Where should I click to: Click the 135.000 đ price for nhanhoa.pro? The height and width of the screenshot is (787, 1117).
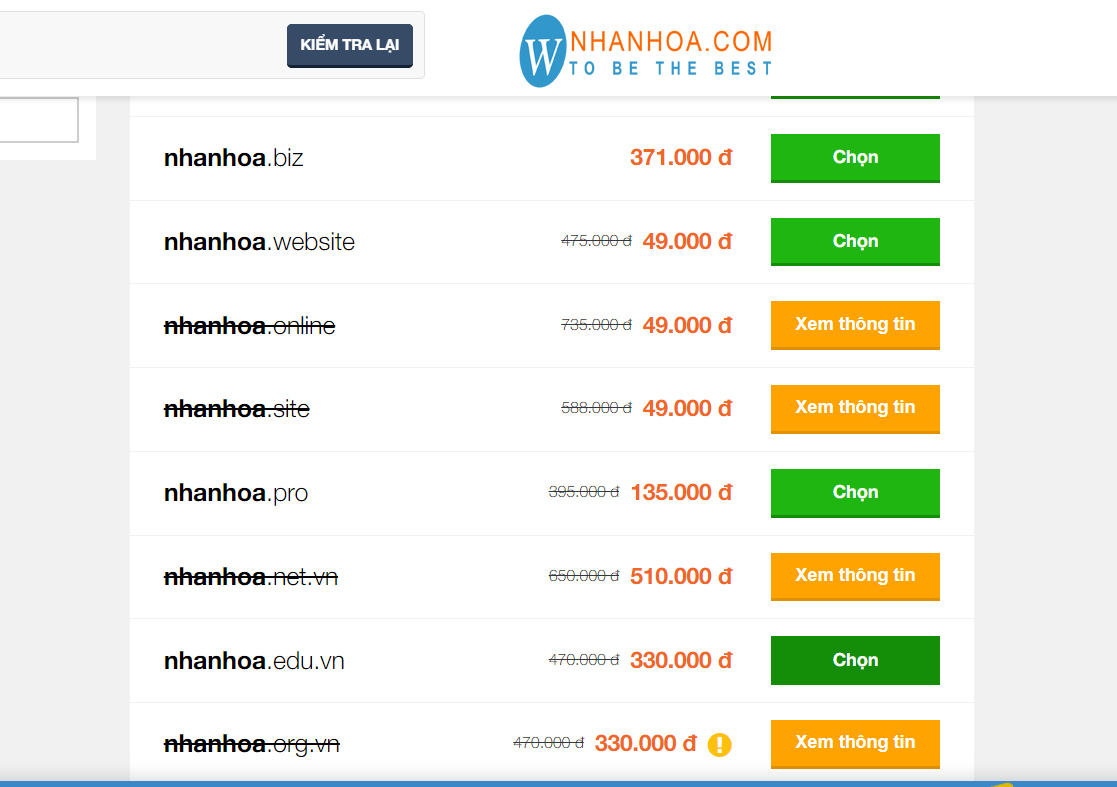pos(681,492)
